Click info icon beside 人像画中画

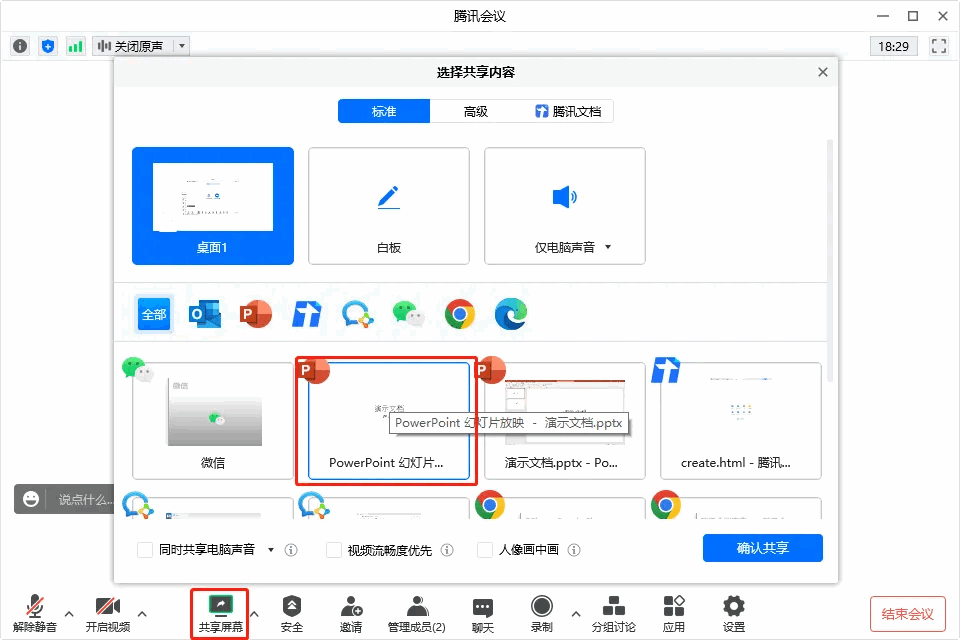[x=574, y=550]
